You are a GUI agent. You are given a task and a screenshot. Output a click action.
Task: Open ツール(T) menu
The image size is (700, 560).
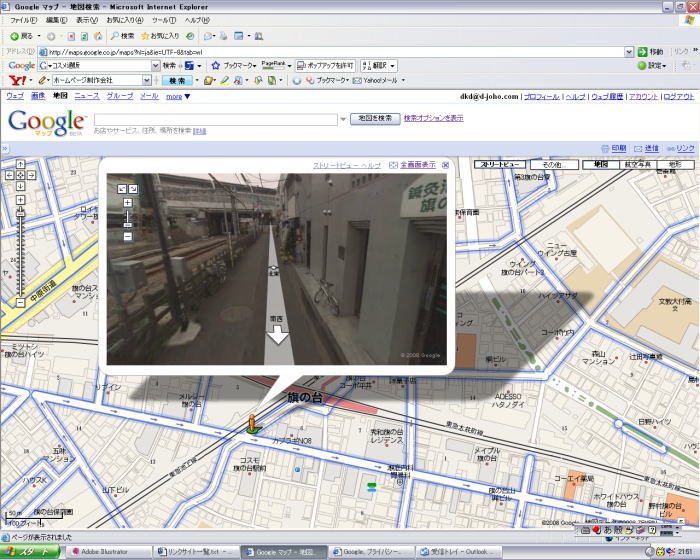click(163, 20)
